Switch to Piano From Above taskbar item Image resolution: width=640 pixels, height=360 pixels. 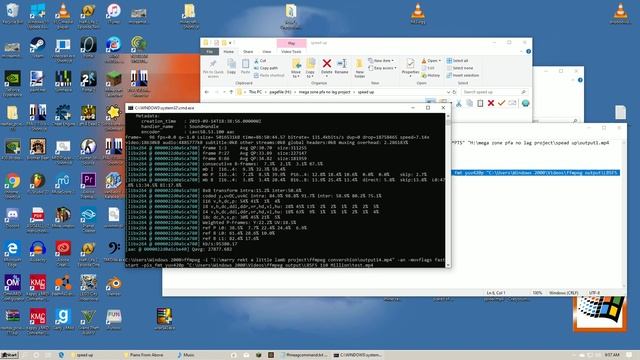click(143, 355)
